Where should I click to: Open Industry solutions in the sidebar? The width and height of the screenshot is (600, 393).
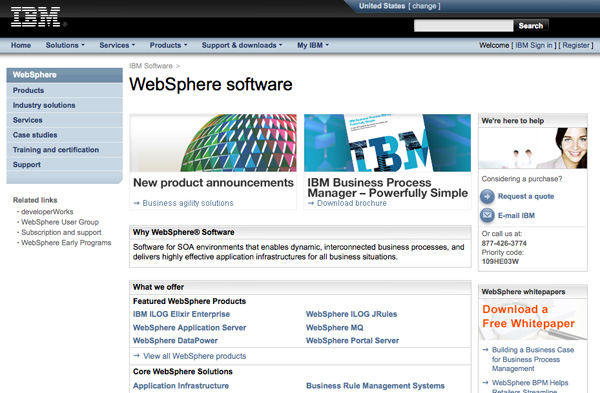[x=64, y=105]
